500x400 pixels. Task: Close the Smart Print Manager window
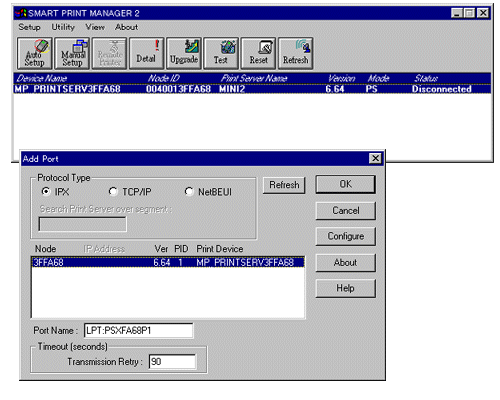coord(483,13)
